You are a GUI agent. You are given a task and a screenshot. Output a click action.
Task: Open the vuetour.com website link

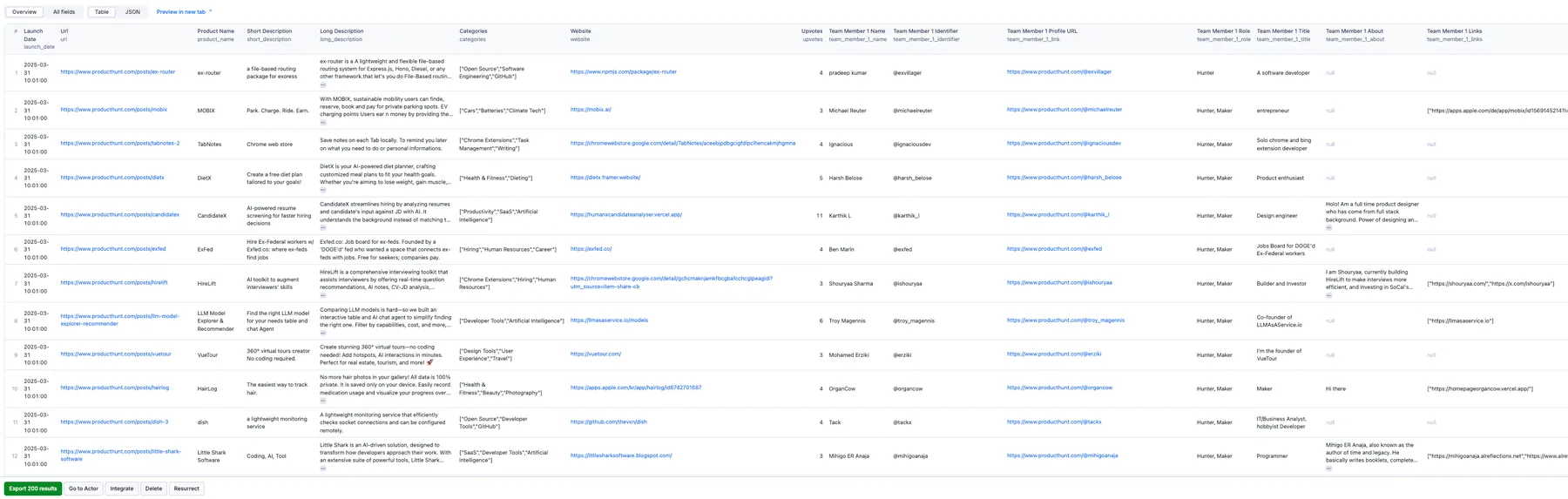pos(596,354)
